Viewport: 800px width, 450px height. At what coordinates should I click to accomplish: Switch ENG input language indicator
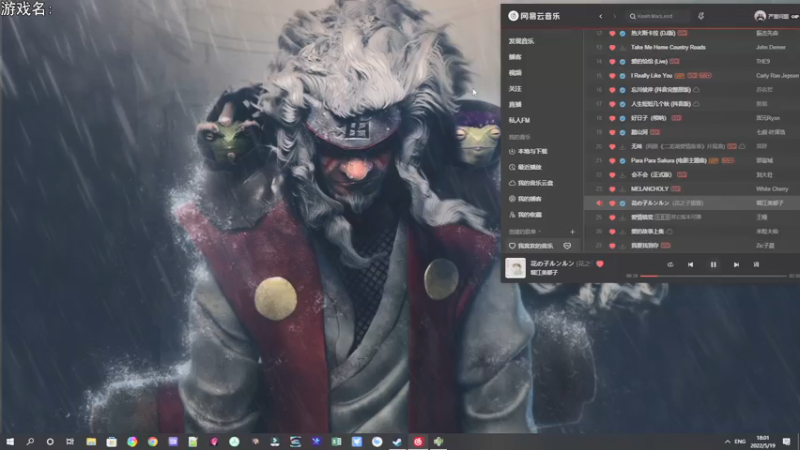pos(740,441)
